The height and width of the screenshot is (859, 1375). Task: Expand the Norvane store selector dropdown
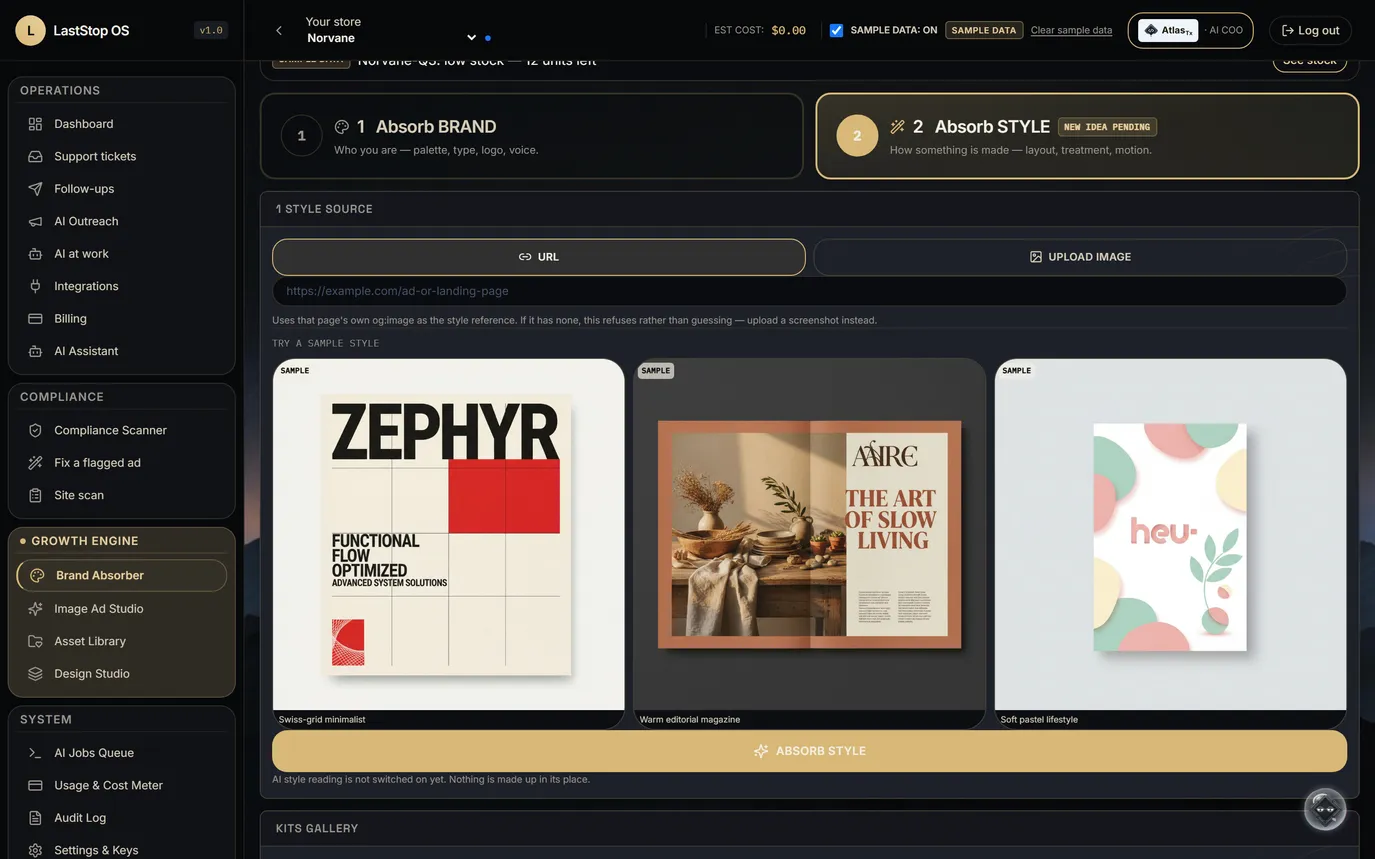click(391, 38)
